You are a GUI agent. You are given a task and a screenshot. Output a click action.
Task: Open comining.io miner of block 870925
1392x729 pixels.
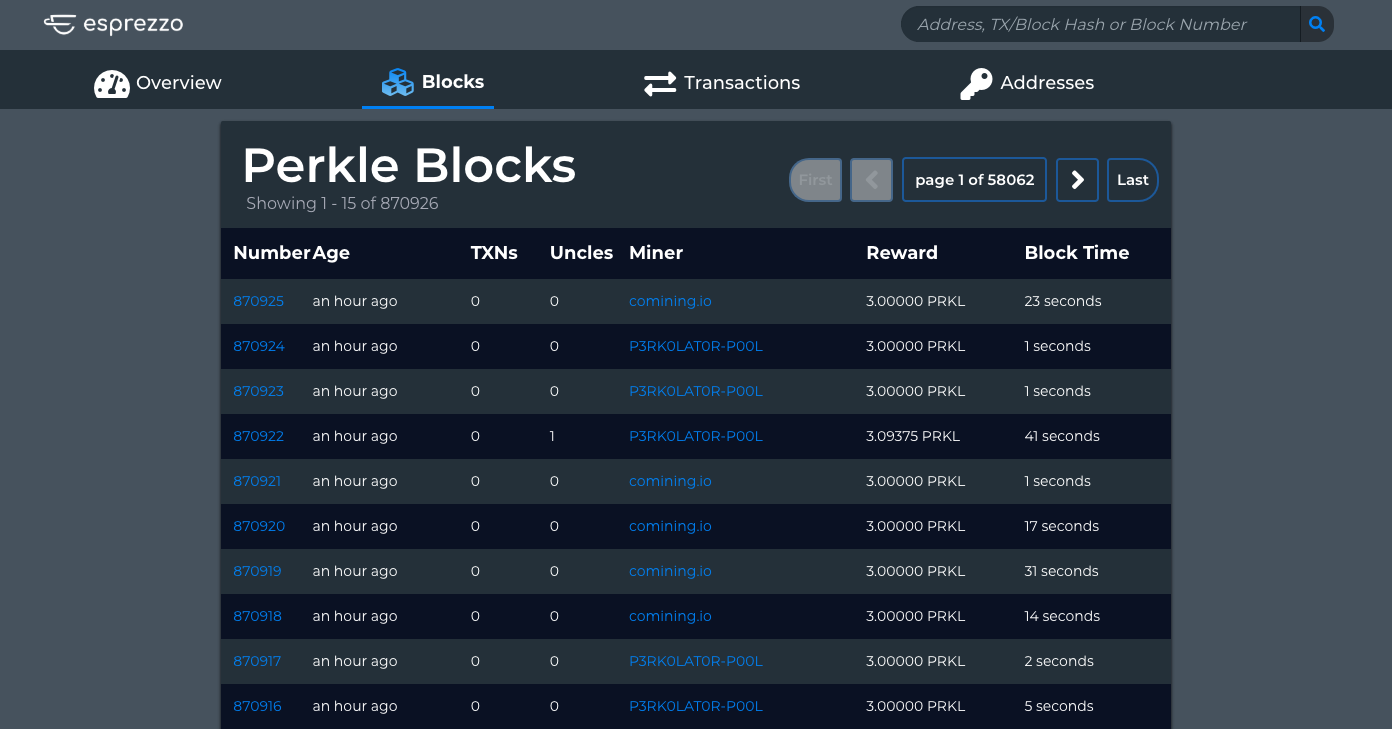670,301
